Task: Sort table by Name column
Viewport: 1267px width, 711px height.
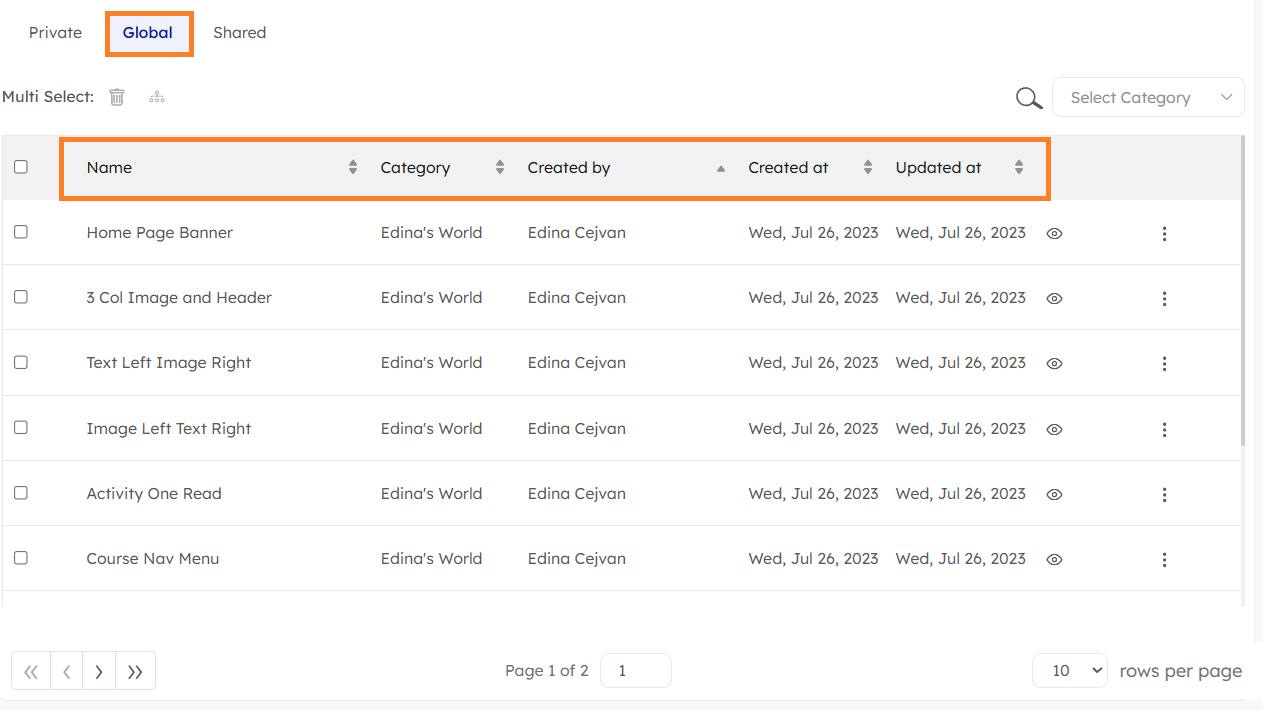Action: [110, 168]
